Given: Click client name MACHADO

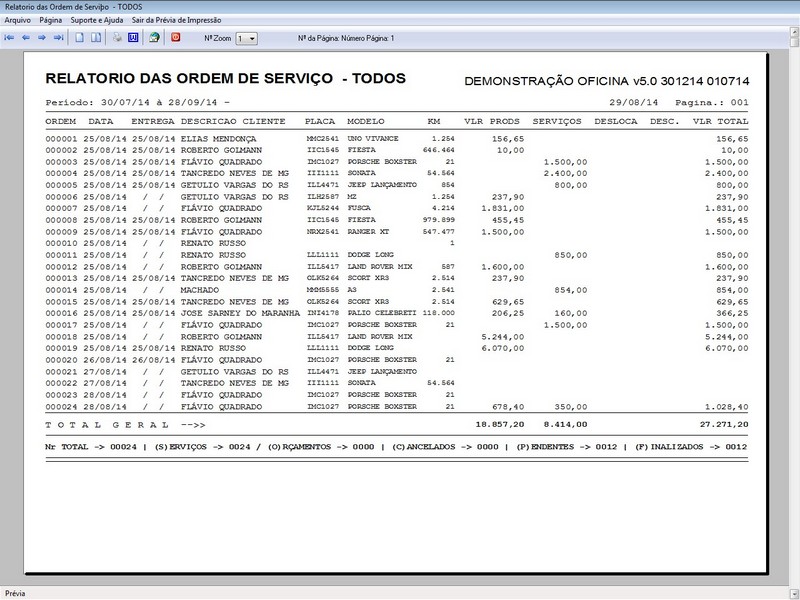Looking at the screenshot, I should [x=199, y=290].
